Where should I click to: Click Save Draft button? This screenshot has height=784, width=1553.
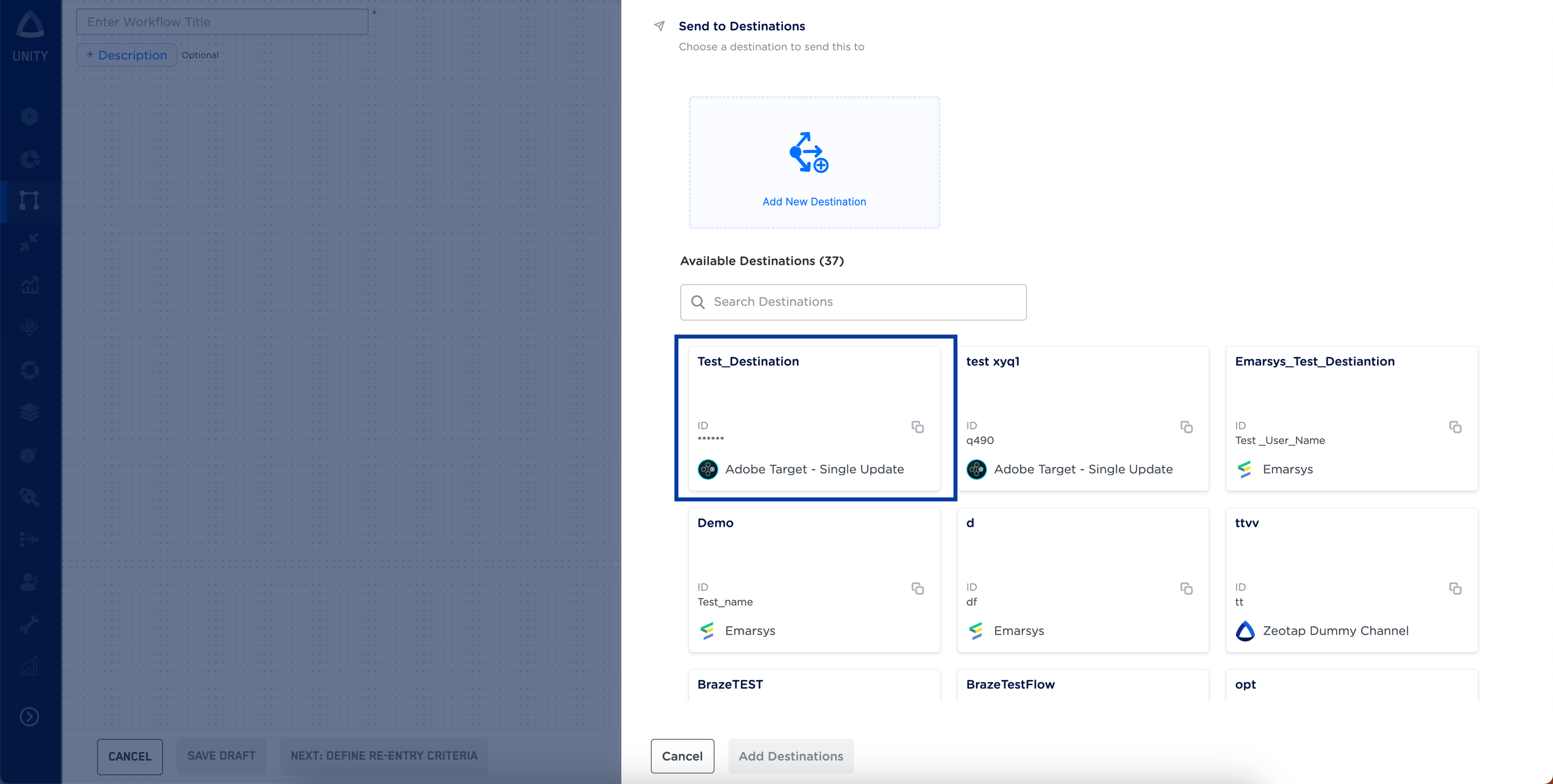(x=221, y=756)
